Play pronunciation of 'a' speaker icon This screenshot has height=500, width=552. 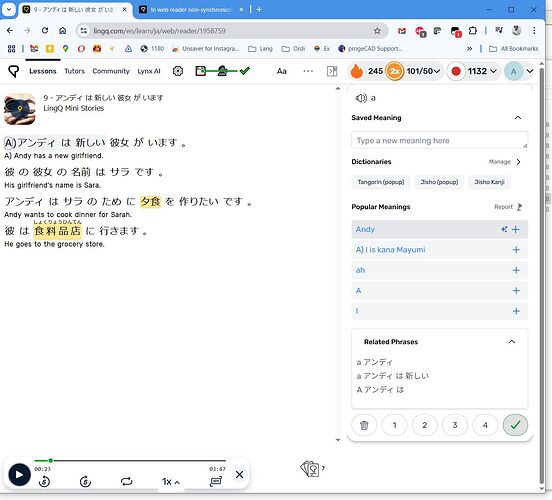point(361,98)
